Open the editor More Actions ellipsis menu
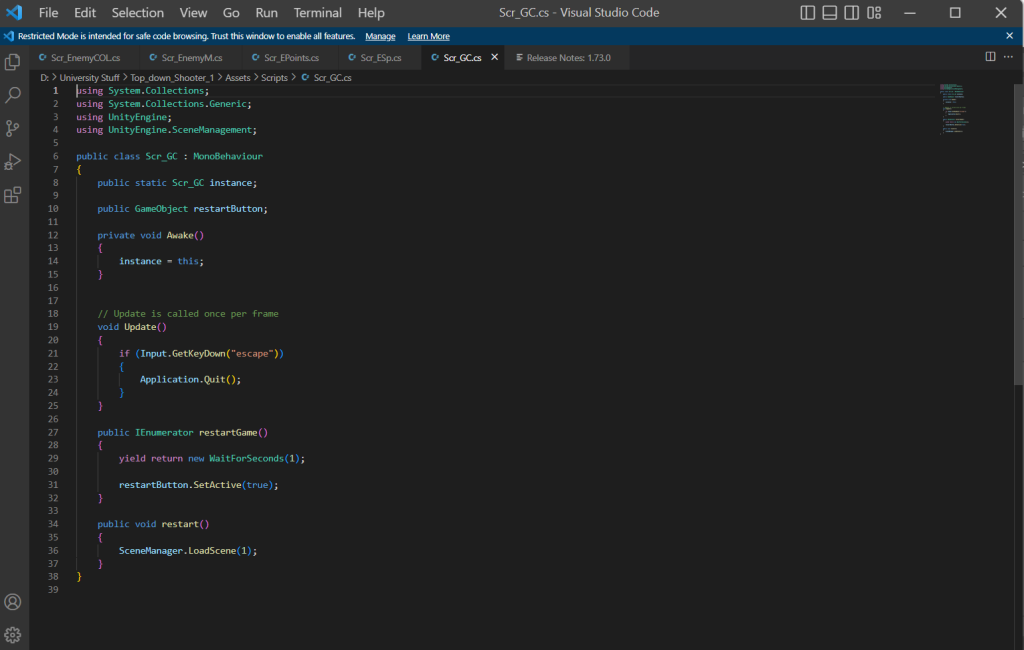The height and width of the screenshot is (650, 1024). [x=1008, y=57]
